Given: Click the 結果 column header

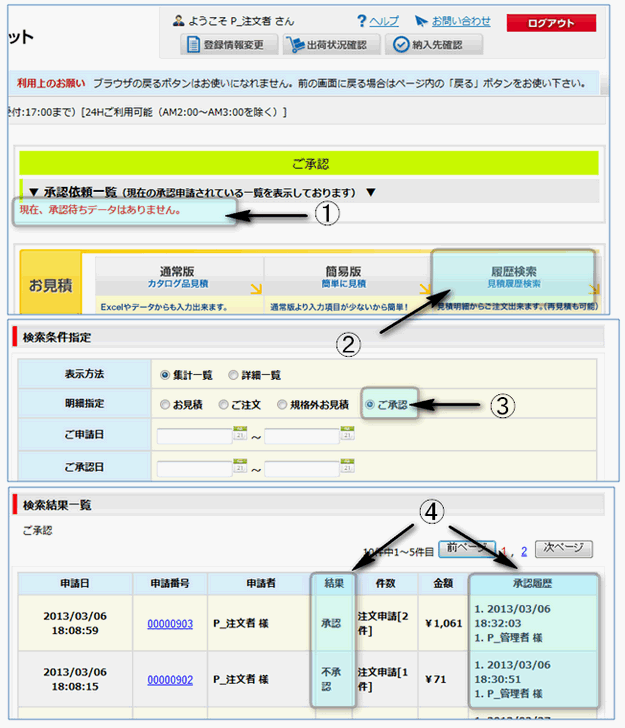Looking at the screenshot, I should click(x=334, y=584).
